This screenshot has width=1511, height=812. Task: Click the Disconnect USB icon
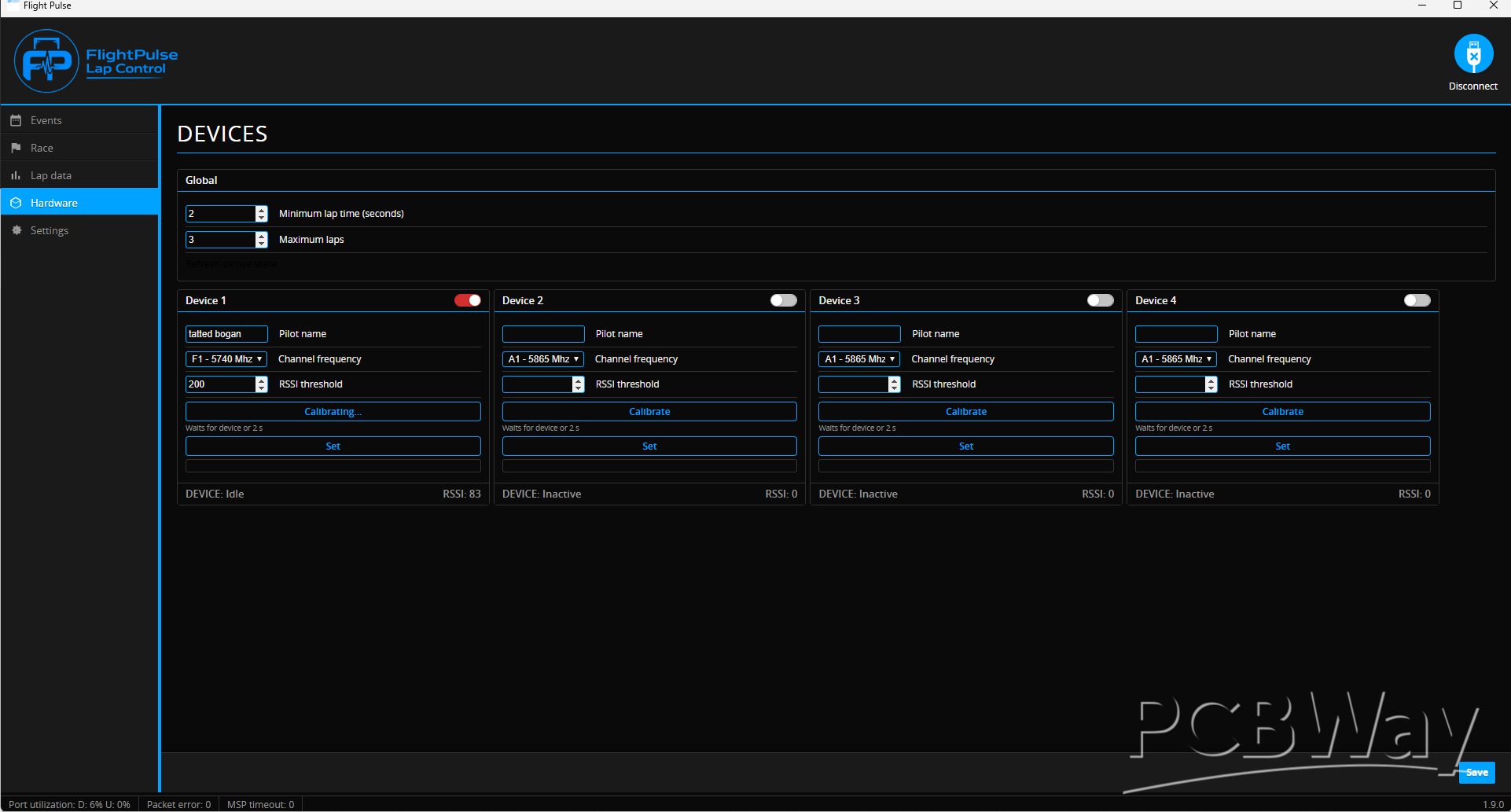pos(1473,54)
